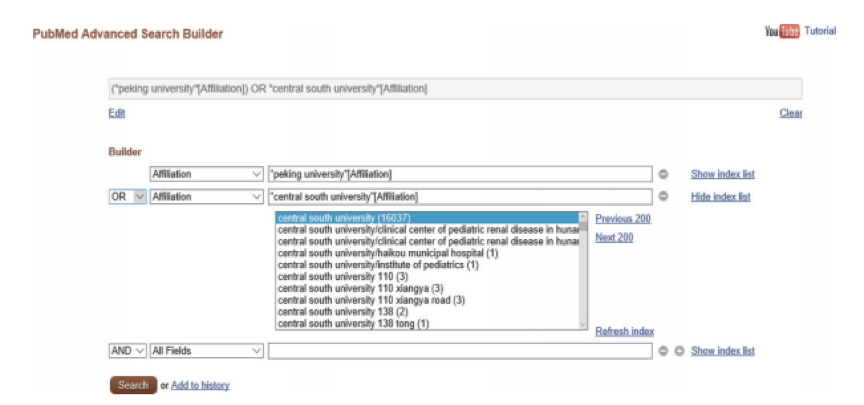
Task: Select "central south university 138 (2)"
Action: [343, 312]
